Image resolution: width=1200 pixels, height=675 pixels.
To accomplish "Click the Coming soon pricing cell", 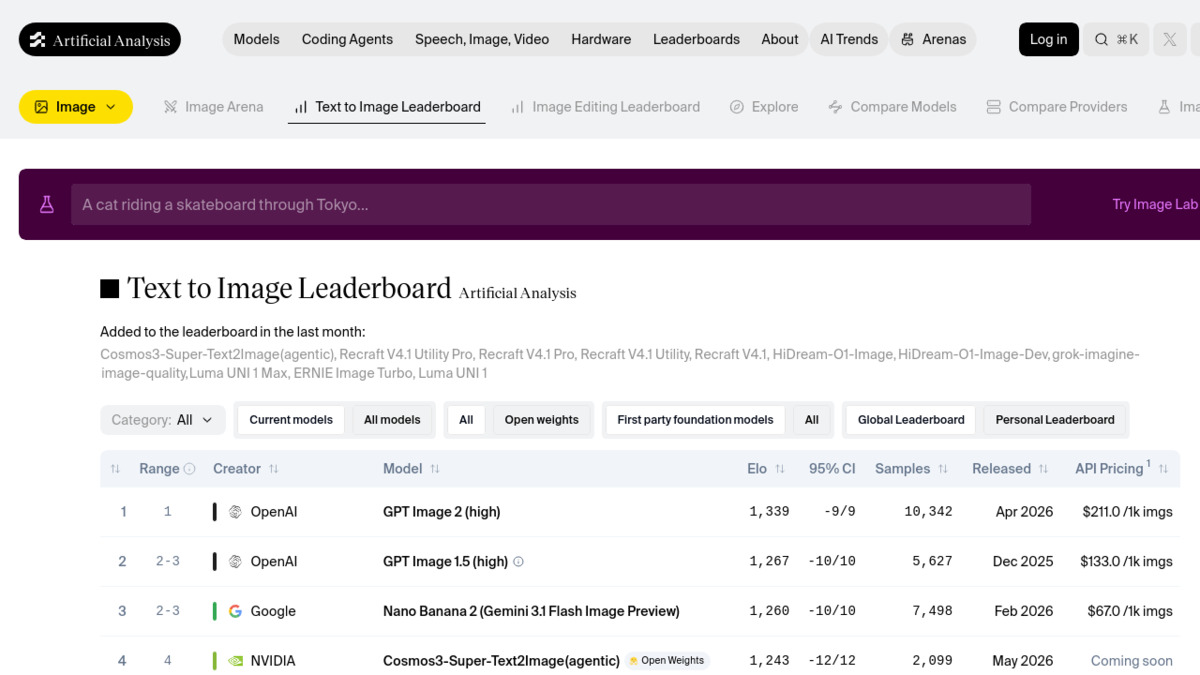I will point(1132,661).
